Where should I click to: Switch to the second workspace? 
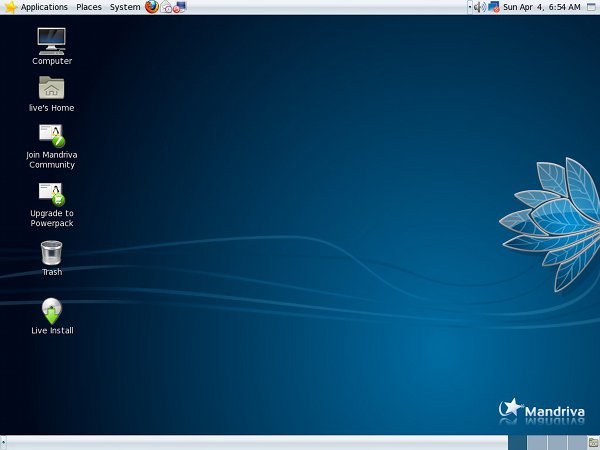point(537,443)
